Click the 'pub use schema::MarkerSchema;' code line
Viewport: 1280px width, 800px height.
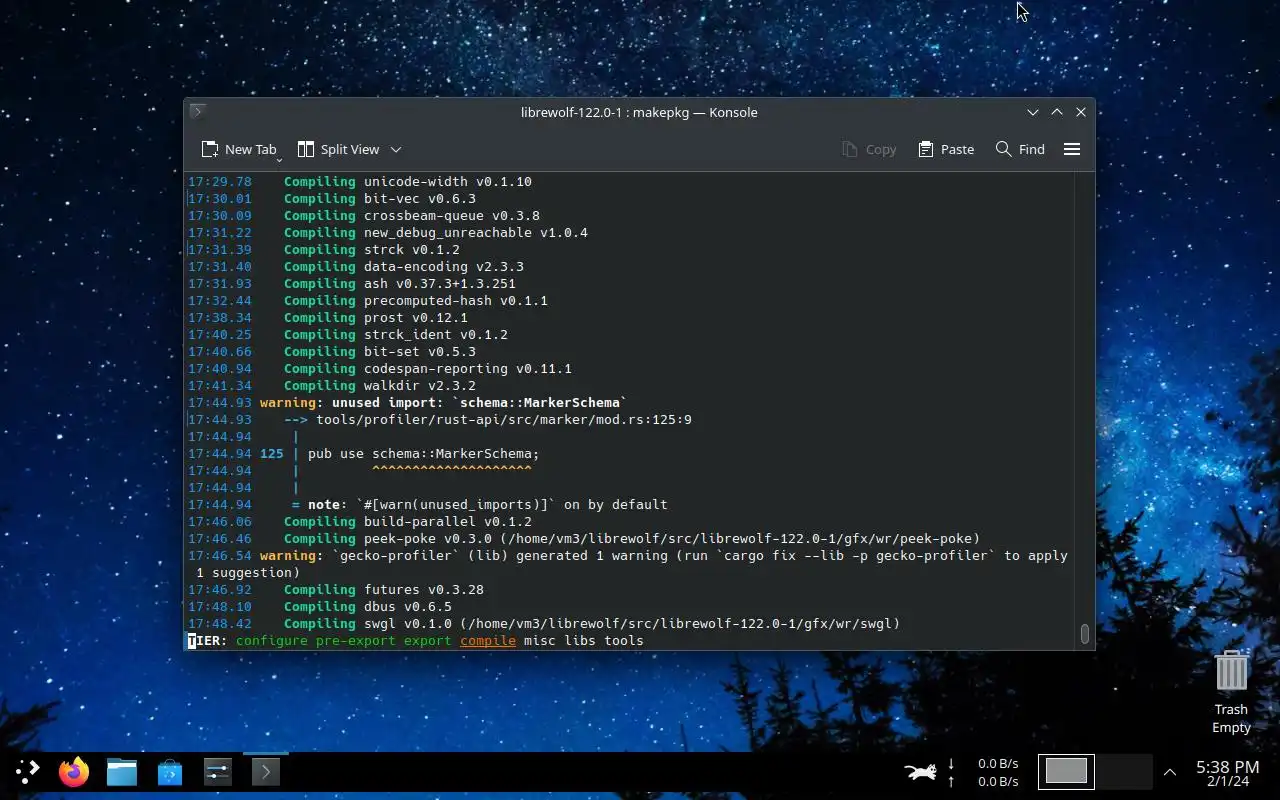coord(424,454)
